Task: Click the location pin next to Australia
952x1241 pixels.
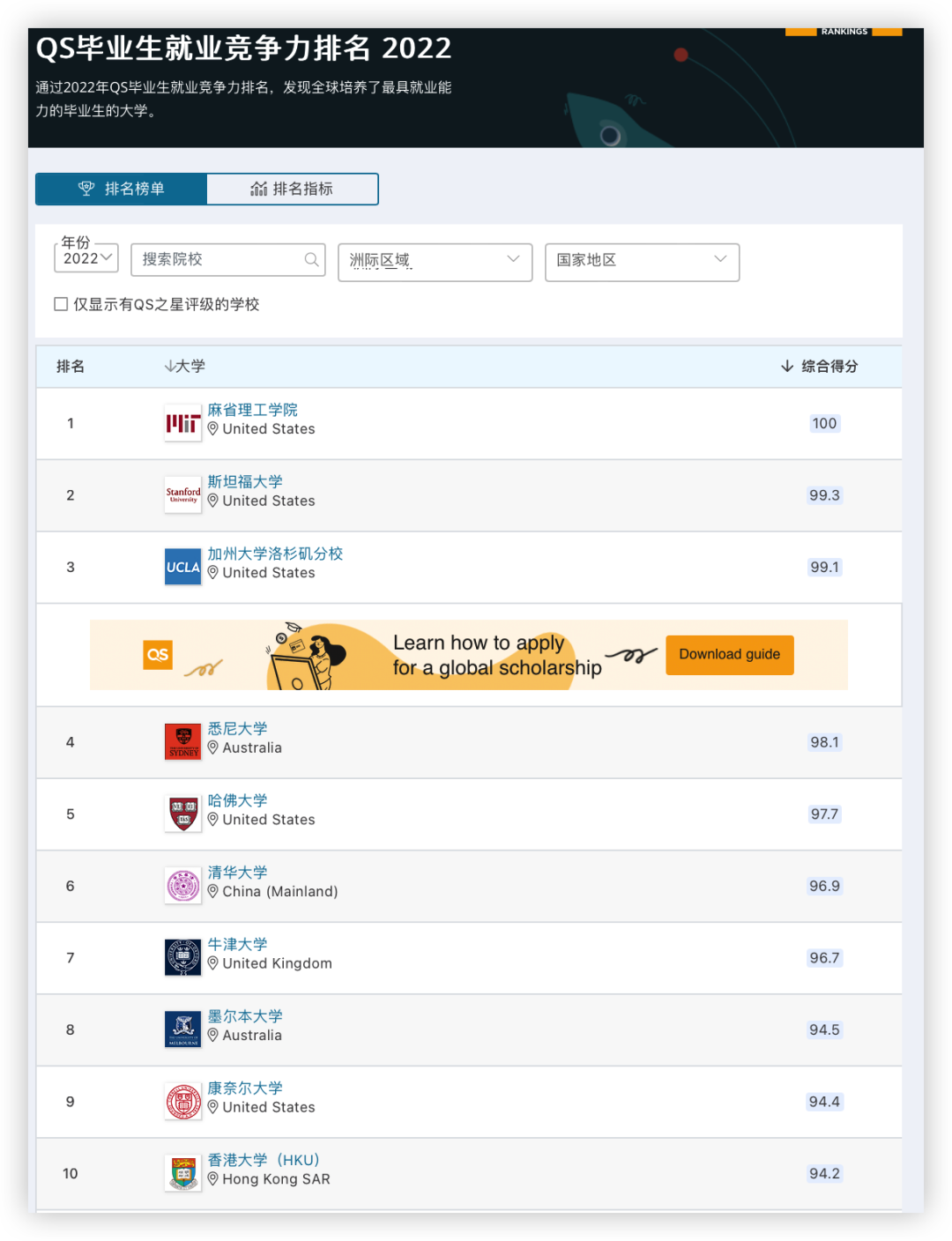Action: click(214, 747)
